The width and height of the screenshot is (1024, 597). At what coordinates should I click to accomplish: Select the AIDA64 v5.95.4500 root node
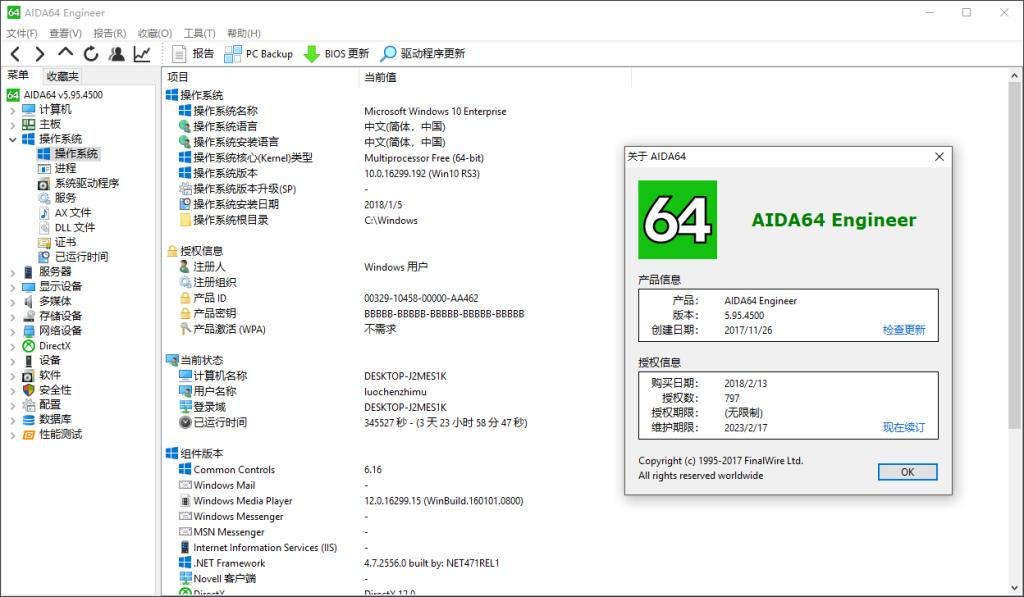tap(55, 95)
